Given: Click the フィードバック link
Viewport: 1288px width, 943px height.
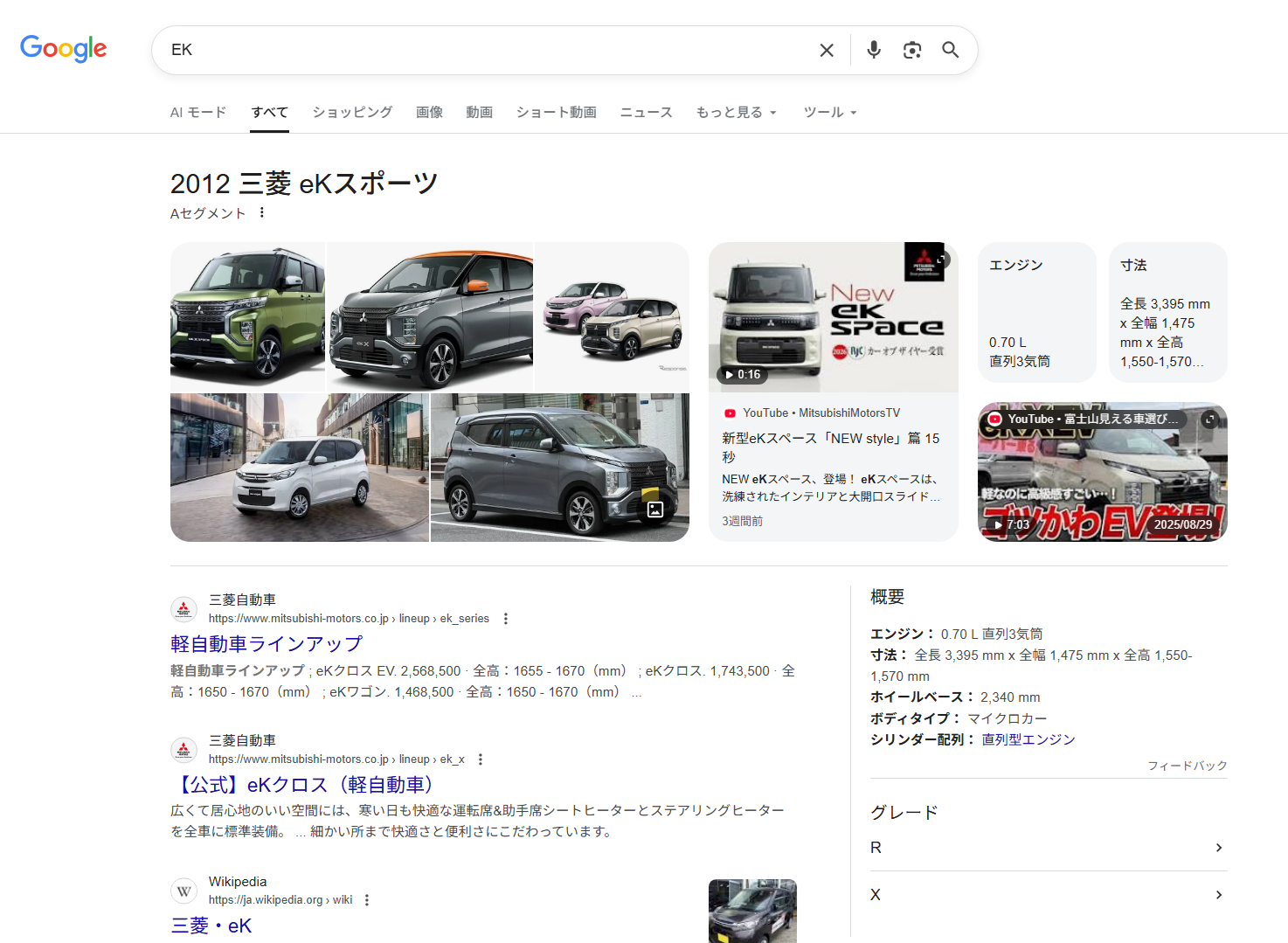Looking at the screenshot, I should (x=1188, y=766).
